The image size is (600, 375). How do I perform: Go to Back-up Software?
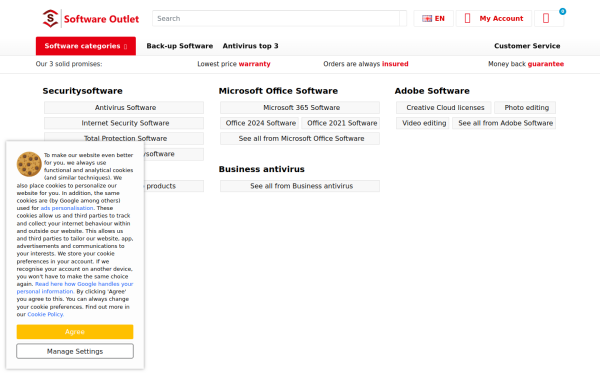coord(179,46)
